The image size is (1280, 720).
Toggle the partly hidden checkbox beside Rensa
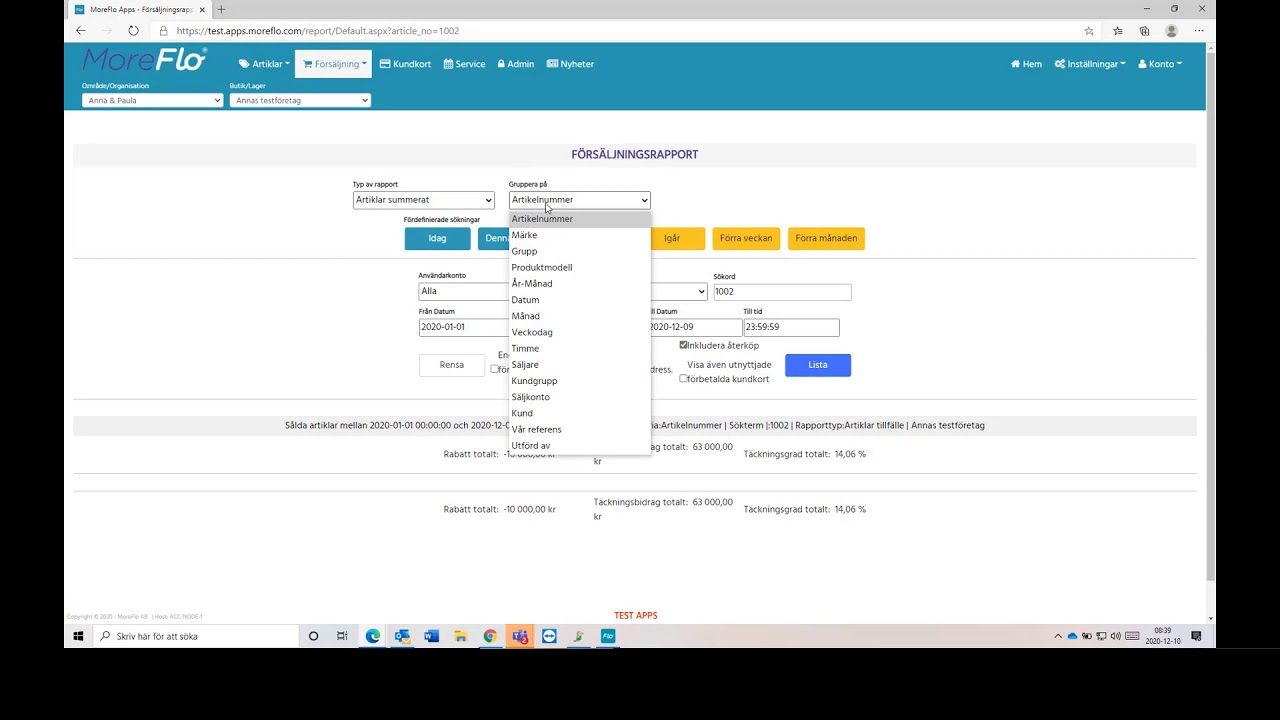pos(494,369)
